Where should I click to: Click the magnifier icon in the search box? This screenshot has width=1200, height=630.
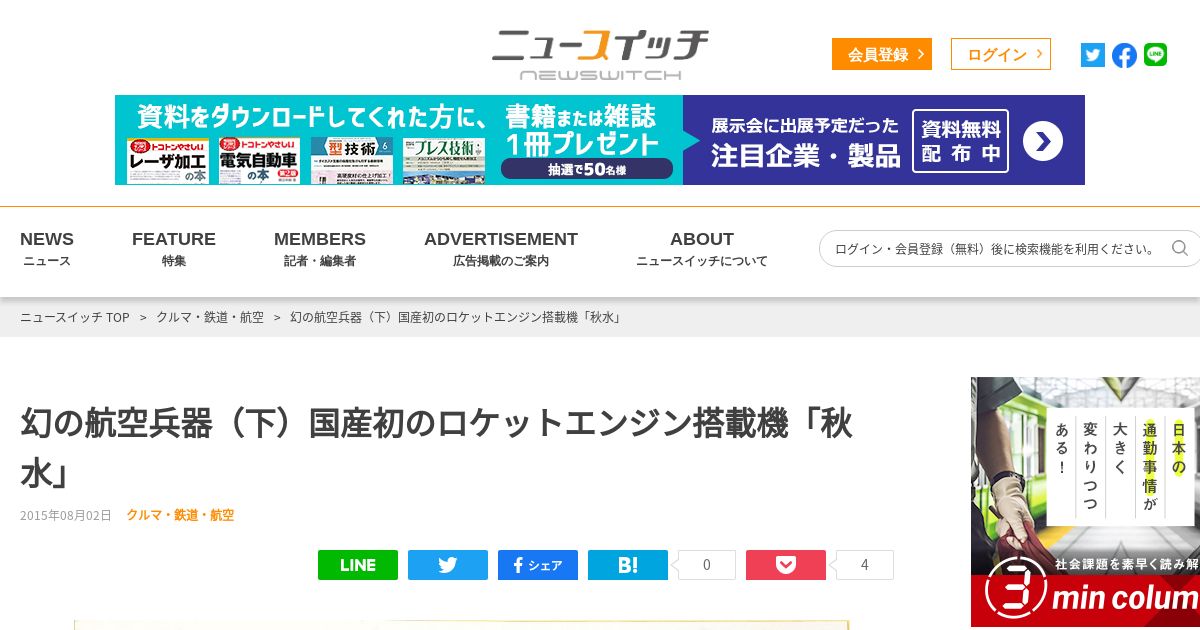tap(1180, 248)
